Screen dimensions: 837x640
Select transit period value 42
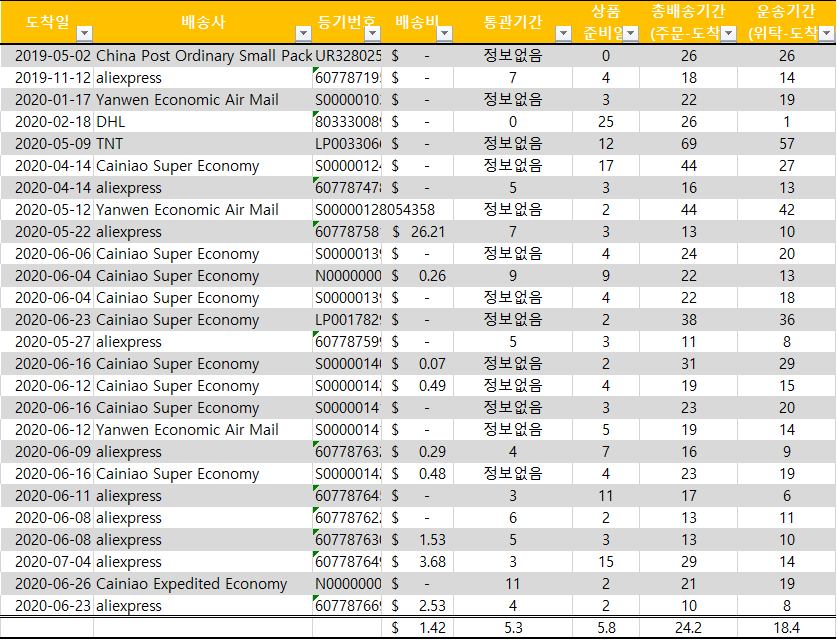787,210
